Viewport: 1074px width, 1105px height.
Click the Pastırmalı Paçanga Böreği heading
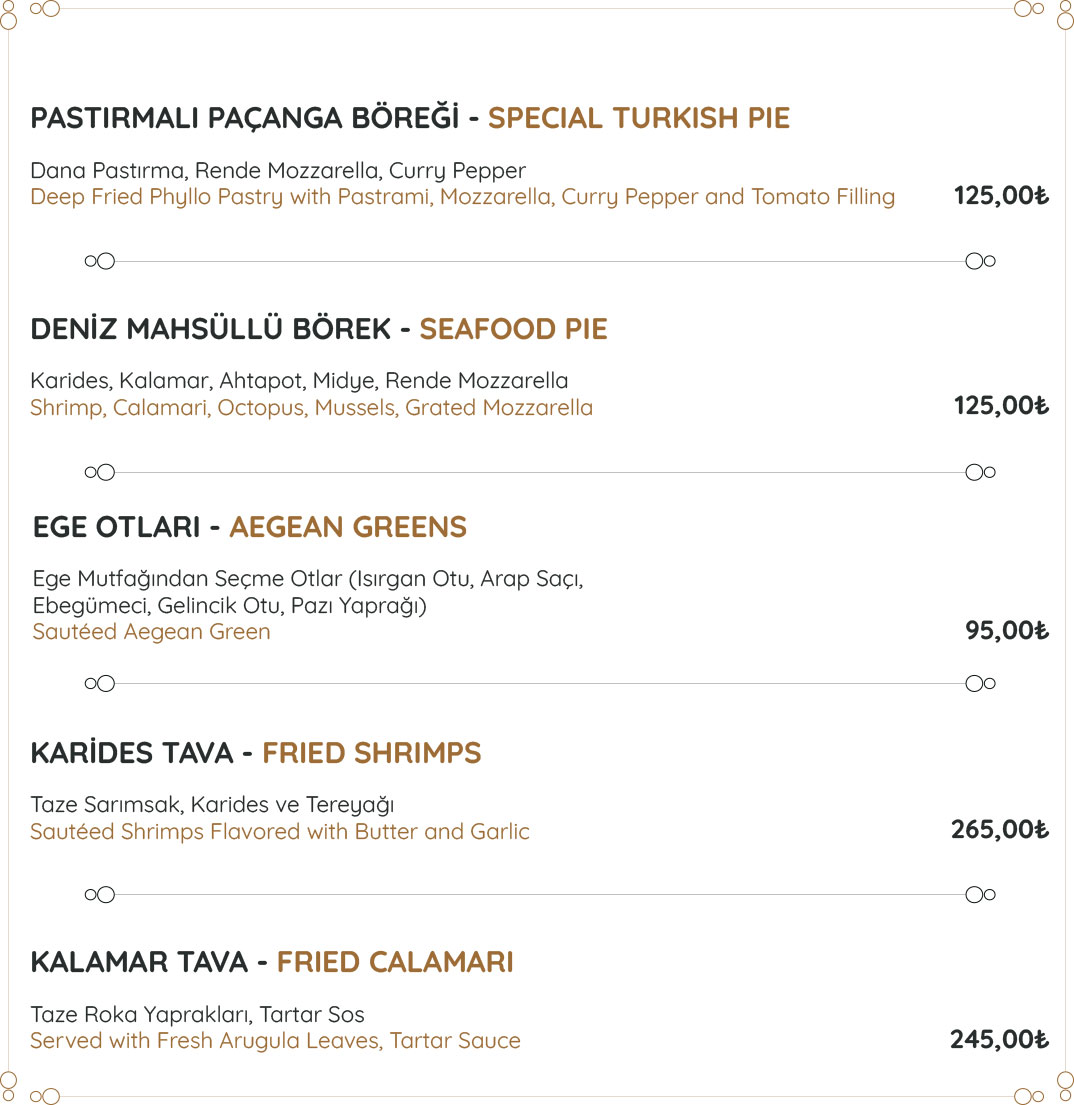[245, 118]
